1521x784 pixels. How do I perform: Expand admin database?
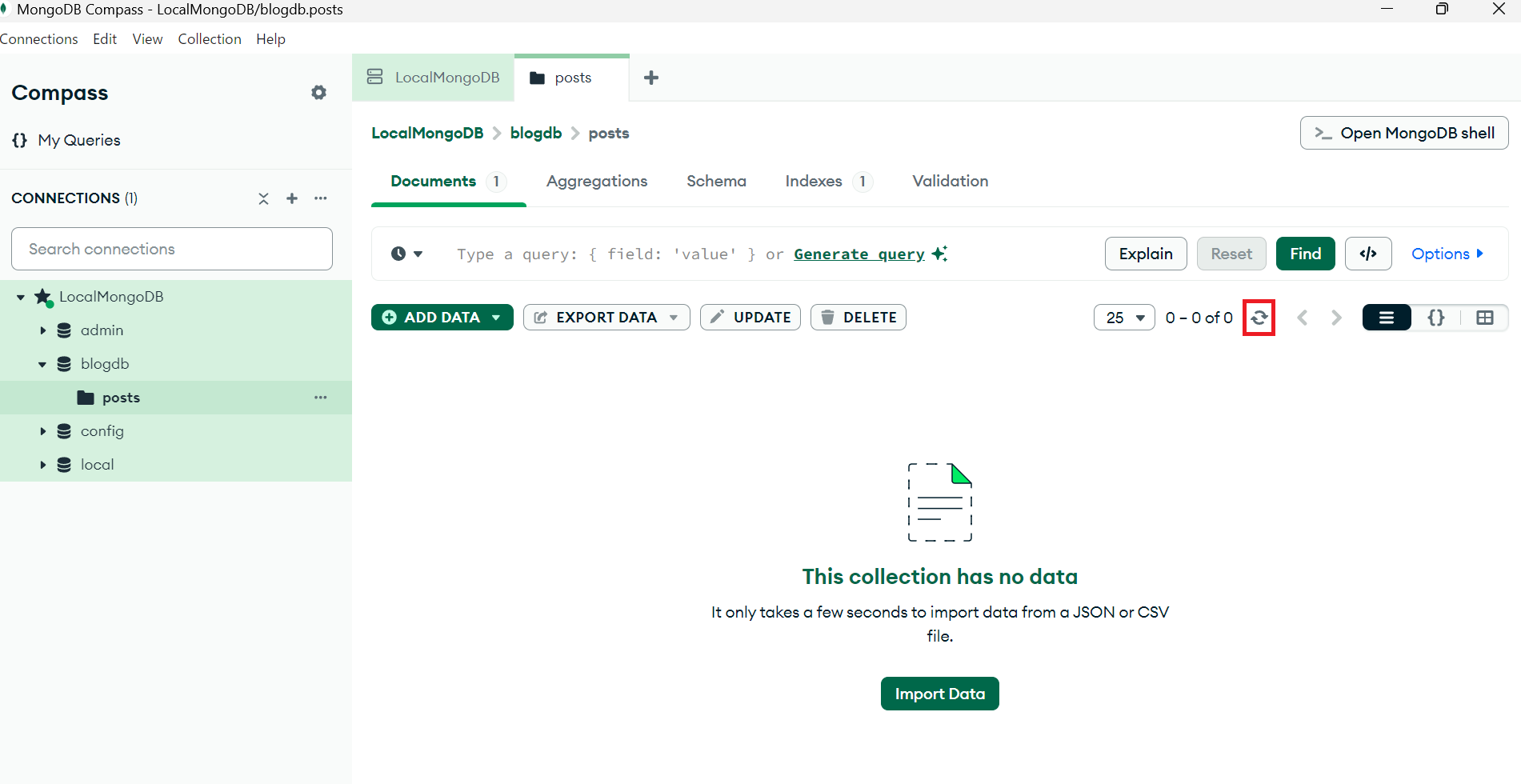(x=43, y=330)
